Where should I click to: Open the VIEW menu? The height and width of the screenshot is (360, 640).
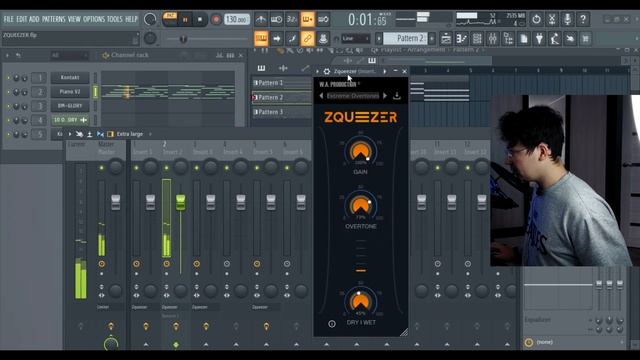pos(74,19)
